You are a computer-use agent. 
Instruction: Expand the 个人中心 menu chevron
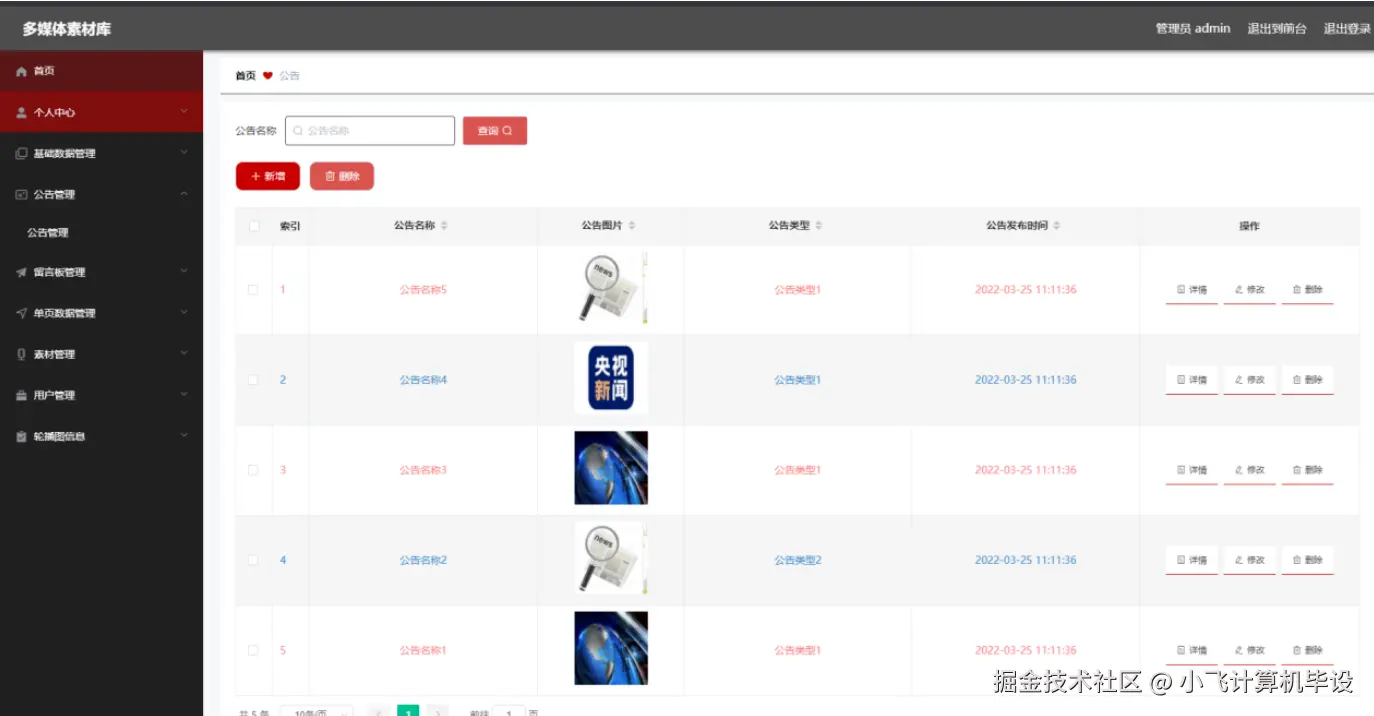(184, 112)
